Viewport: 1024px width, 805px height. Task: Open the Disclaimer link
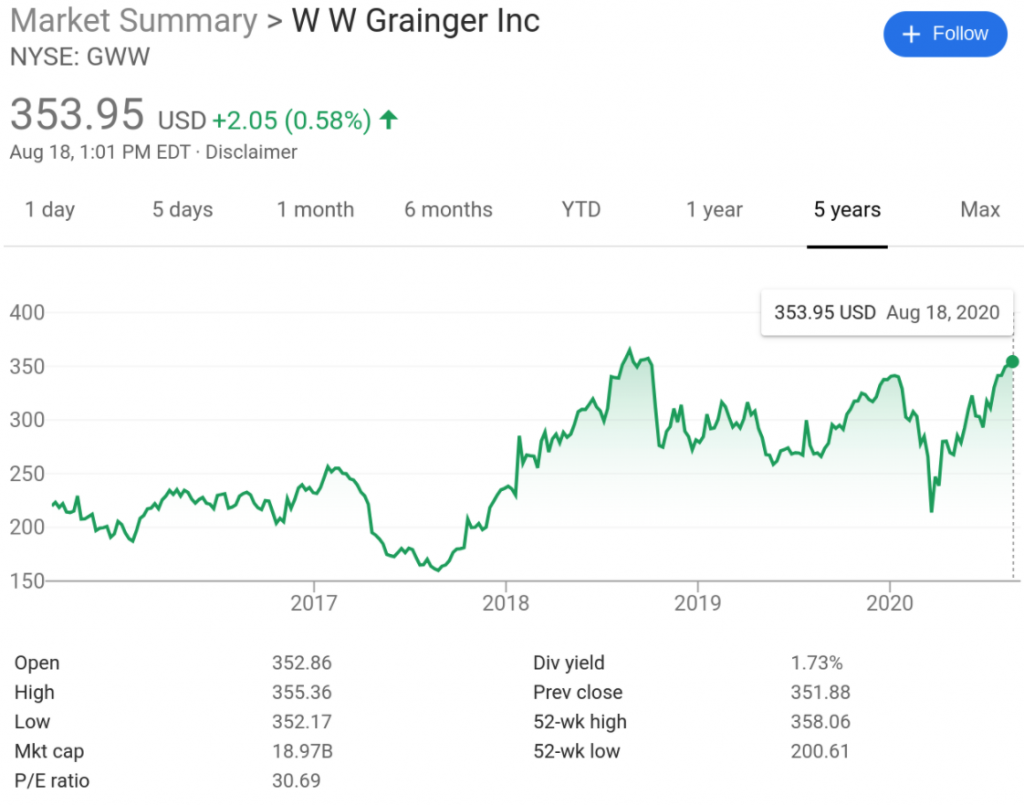pos(251,152)
